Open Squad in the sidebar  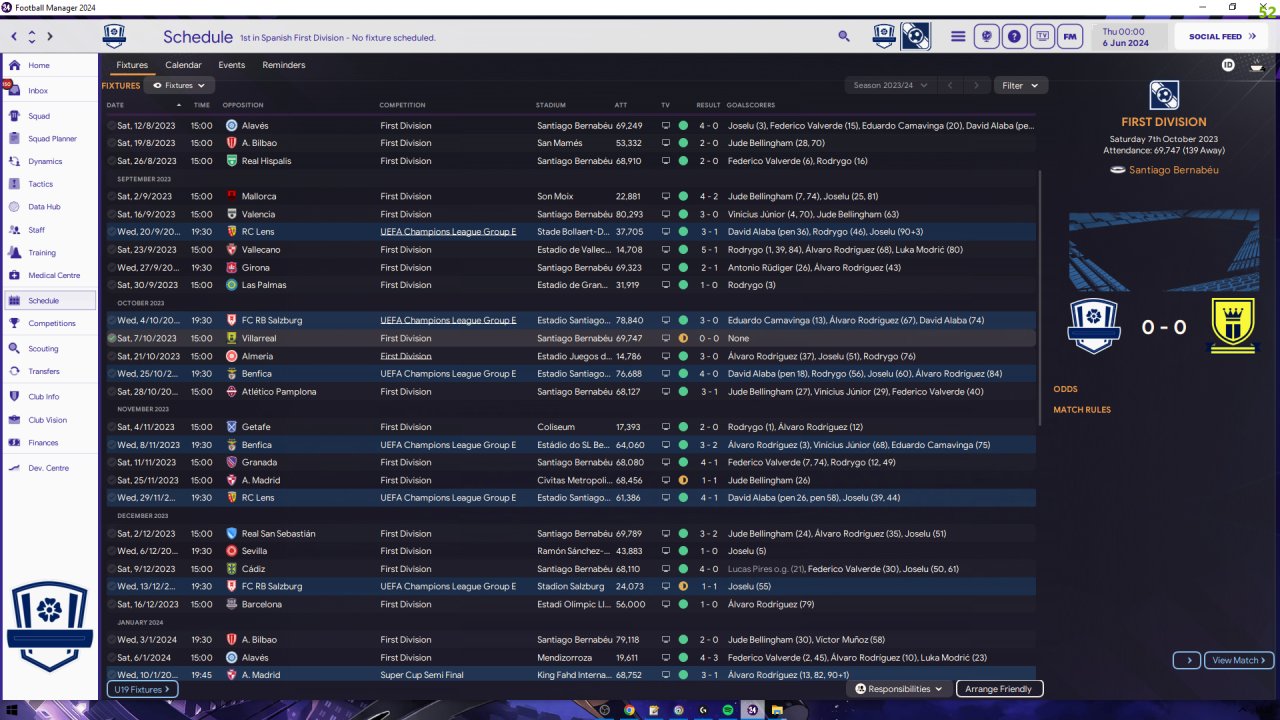click(x=50, y=116)
